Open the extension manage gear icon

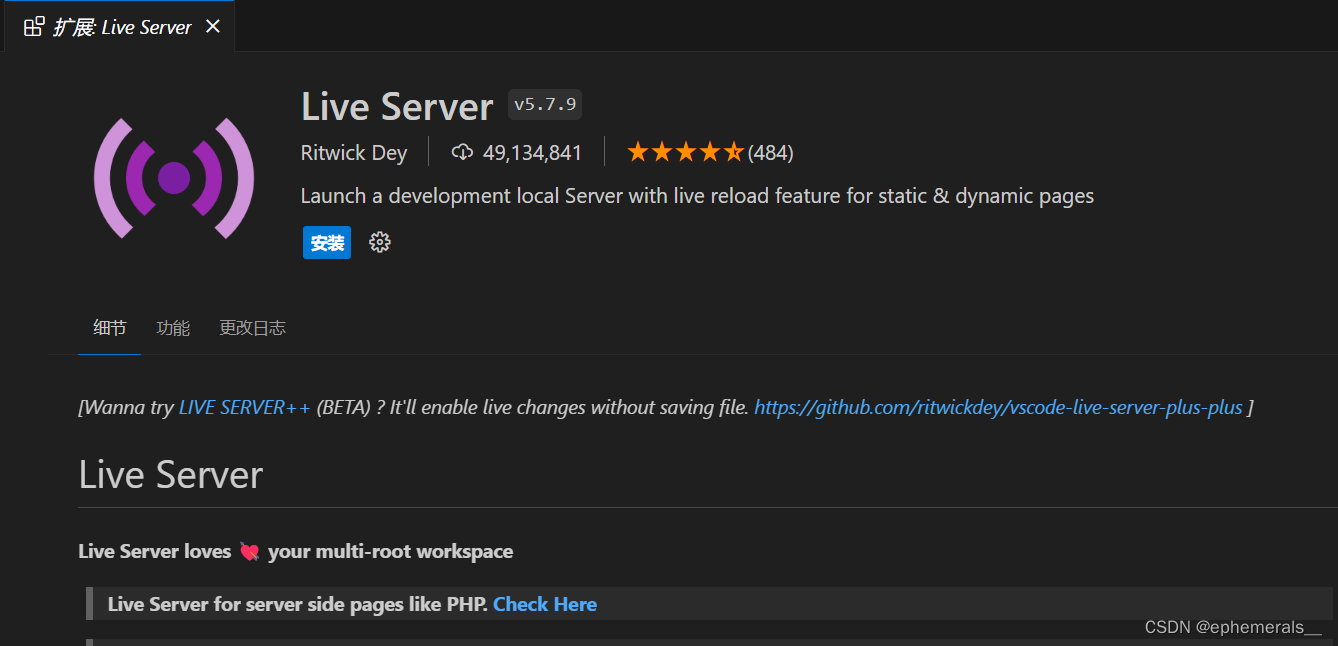(x=379, y=242)
